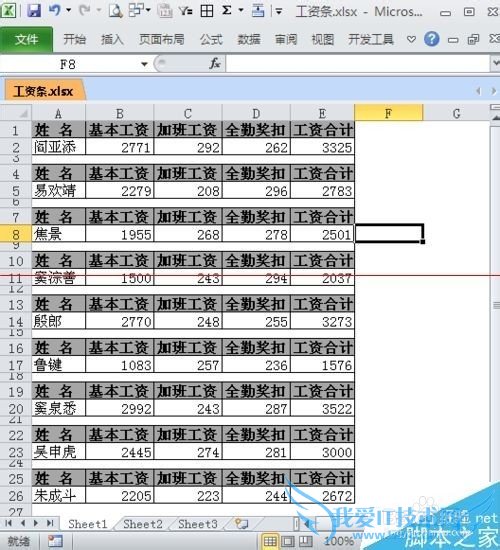The height and width of the screenshot is (550, 500).
Task: Switch to the Sheet3 tab
Action: [198, 524]
